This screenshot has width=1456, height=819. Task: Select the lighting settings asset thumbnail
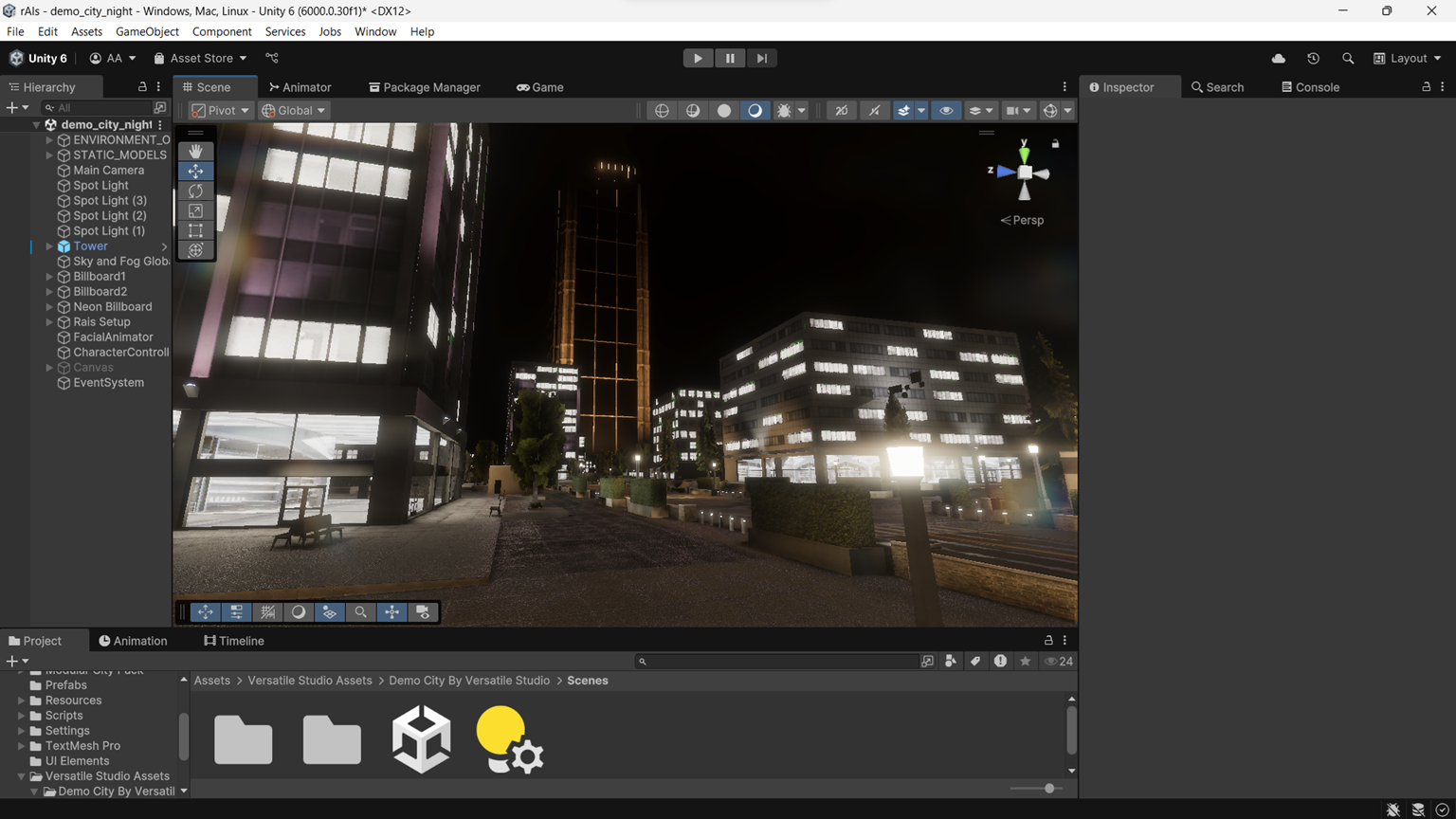click(x=509, y=738)
